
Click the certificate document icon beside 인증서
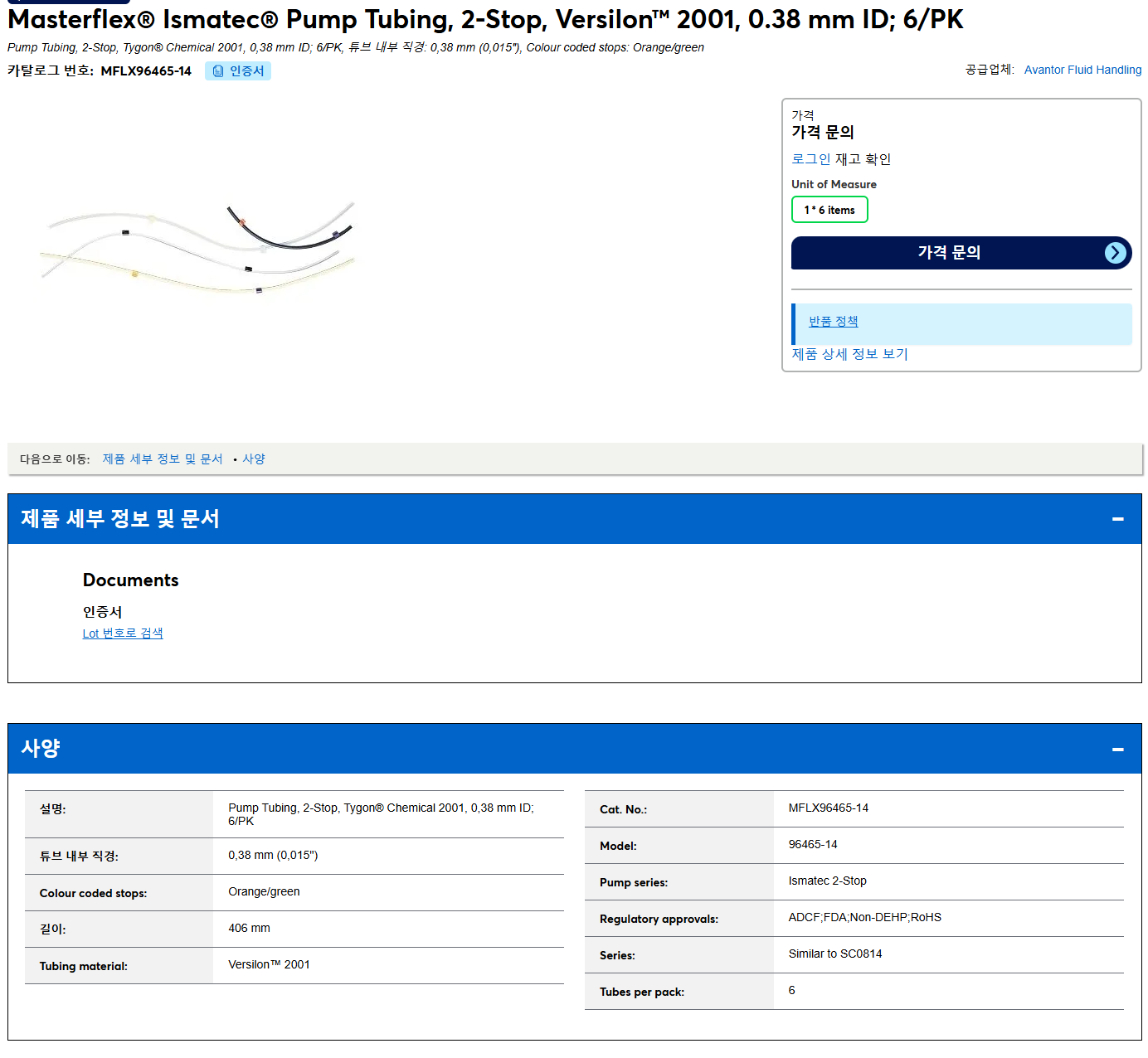(x=218, y=71)
